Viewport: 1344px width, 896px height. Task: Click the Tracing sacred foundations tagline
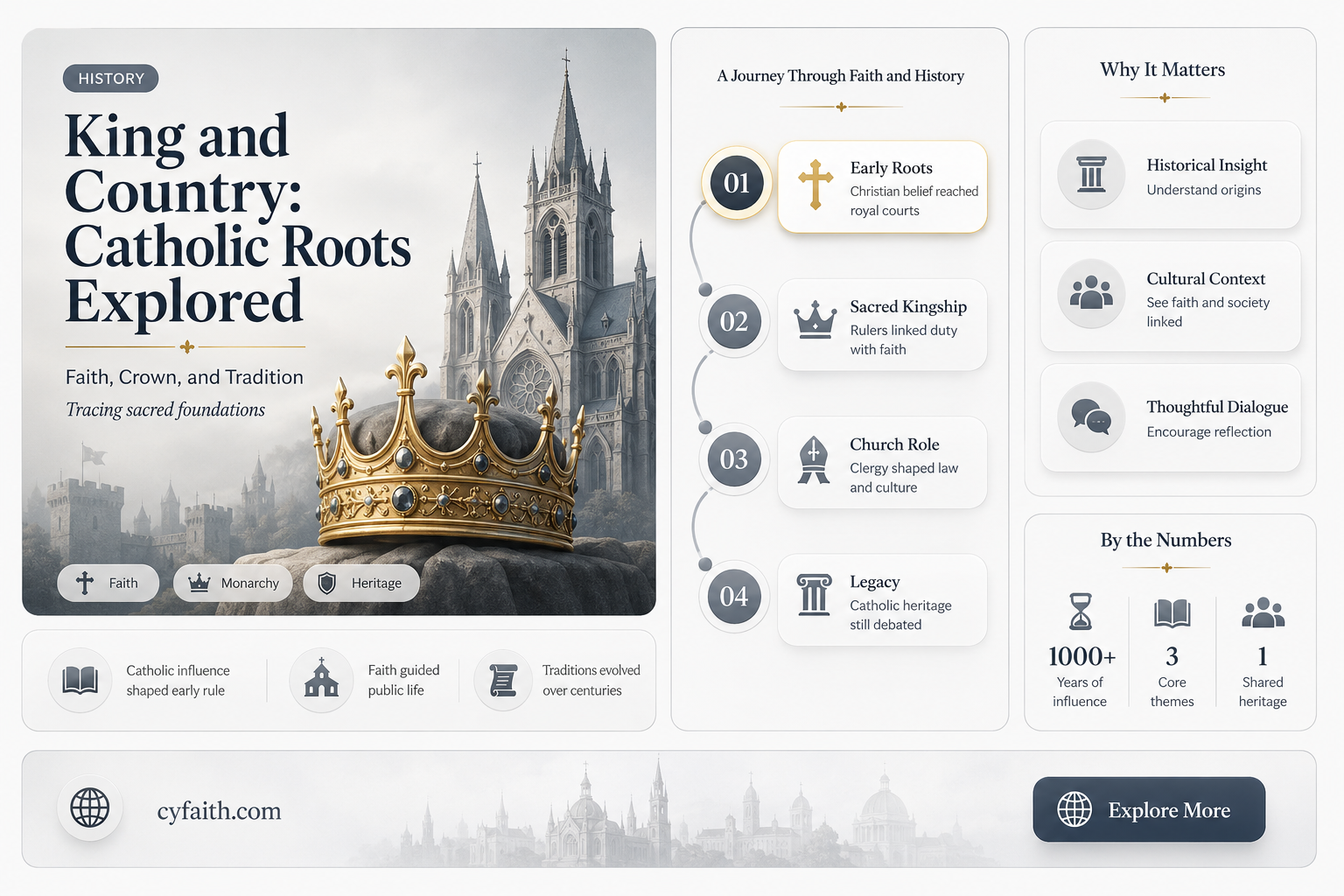165,409
